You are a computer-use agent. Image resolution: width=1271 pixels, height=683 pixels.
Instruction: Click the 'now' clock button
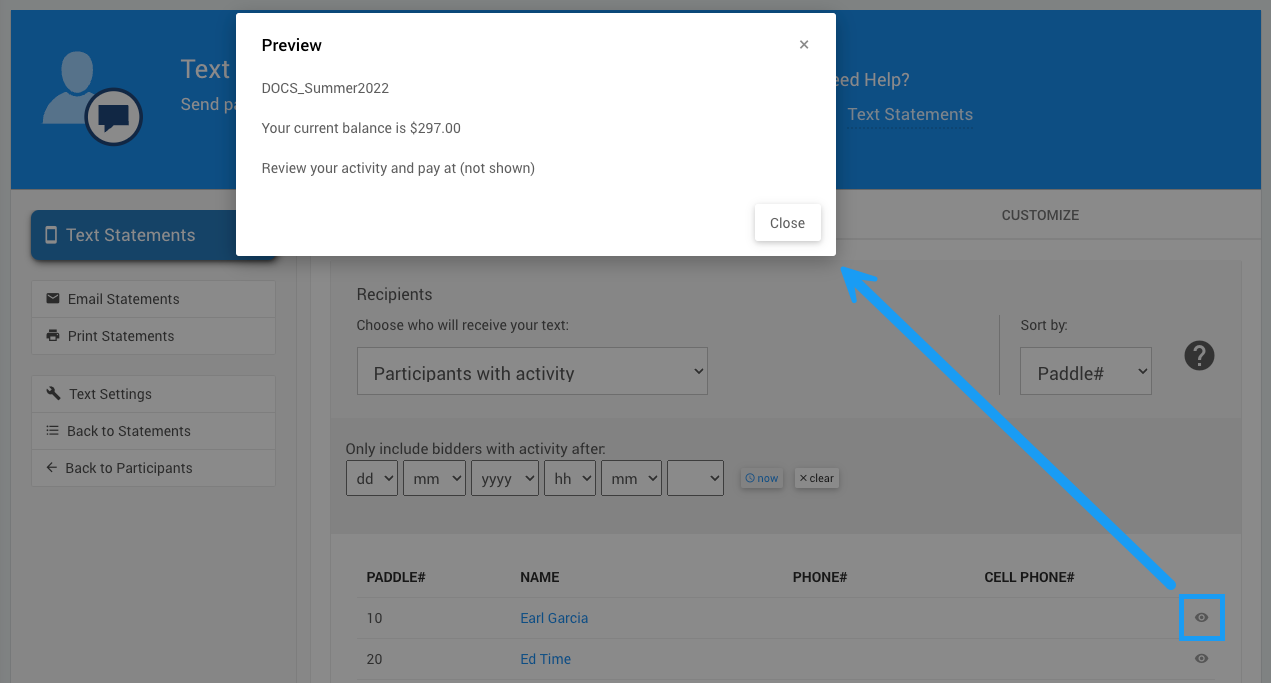click(x=761, y=478)
